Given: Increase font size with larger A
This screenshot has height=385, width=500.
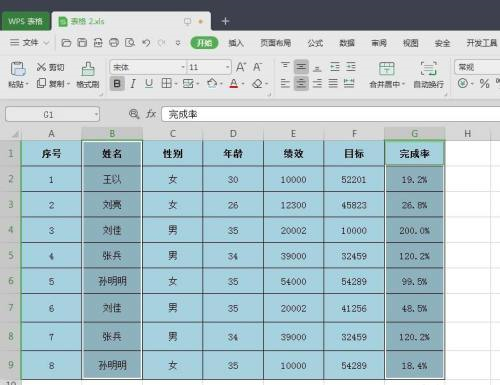Looking at the screenshot, I should (x=241, y=67).
